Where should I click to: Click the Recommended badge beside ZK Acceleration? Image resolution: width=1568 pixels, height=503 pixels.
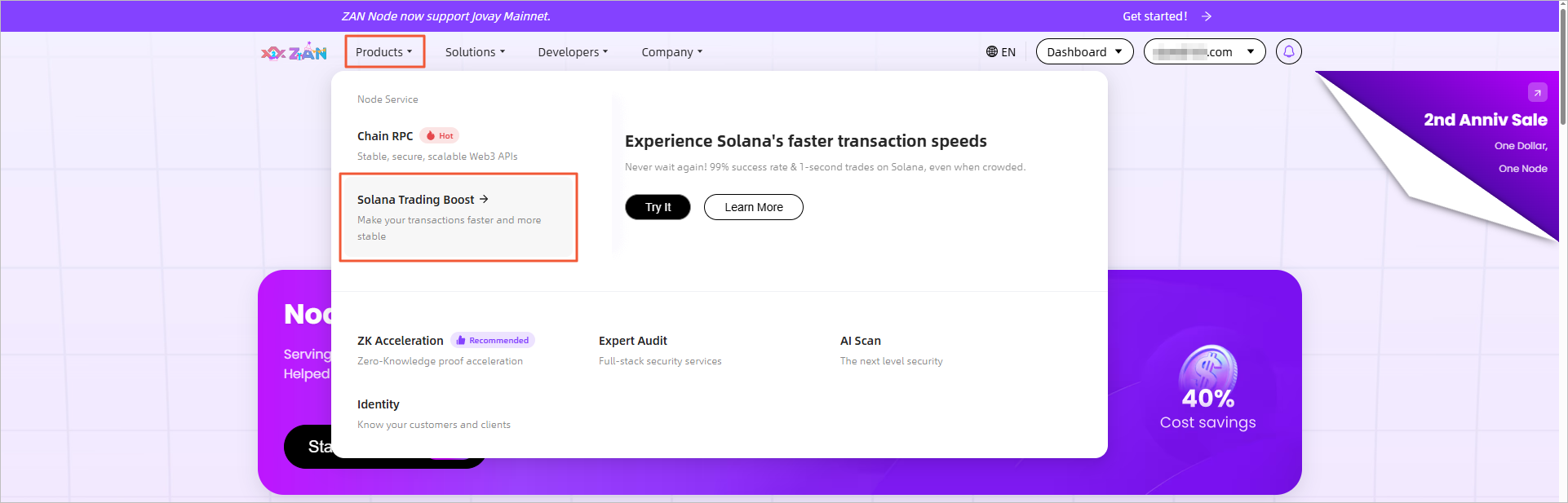pyautogui.click(x=493, y=341)
